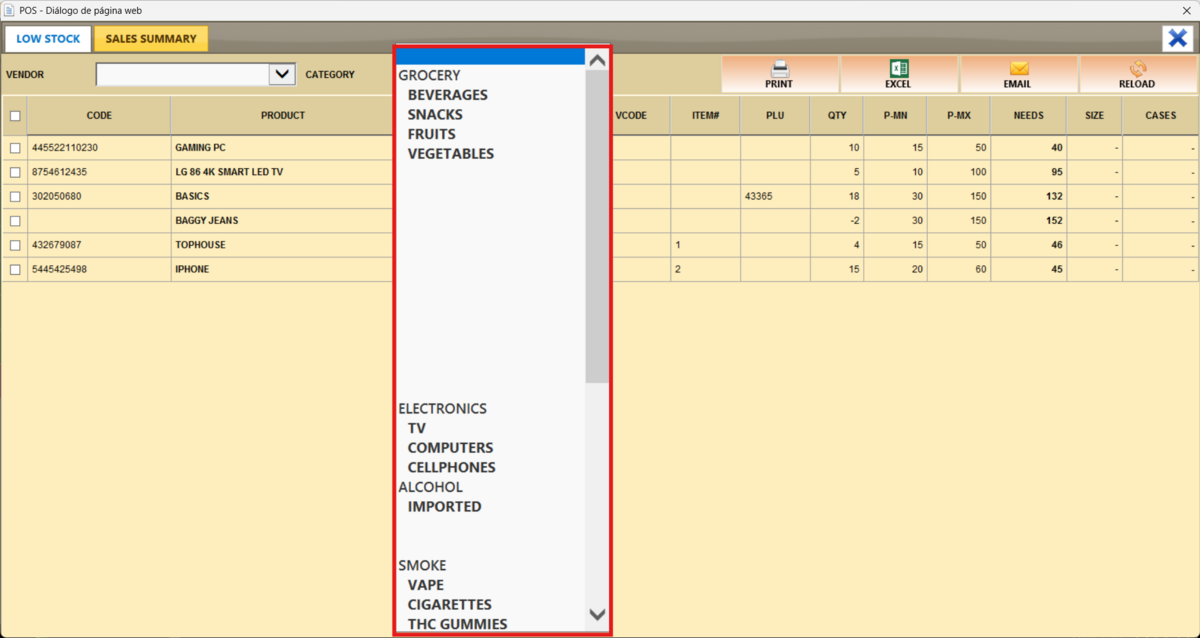Image resolution: width=1200 pixels, height=638 pixels.
Task: Select the GROCERY group in category list
Action: [x=429, y=75]
